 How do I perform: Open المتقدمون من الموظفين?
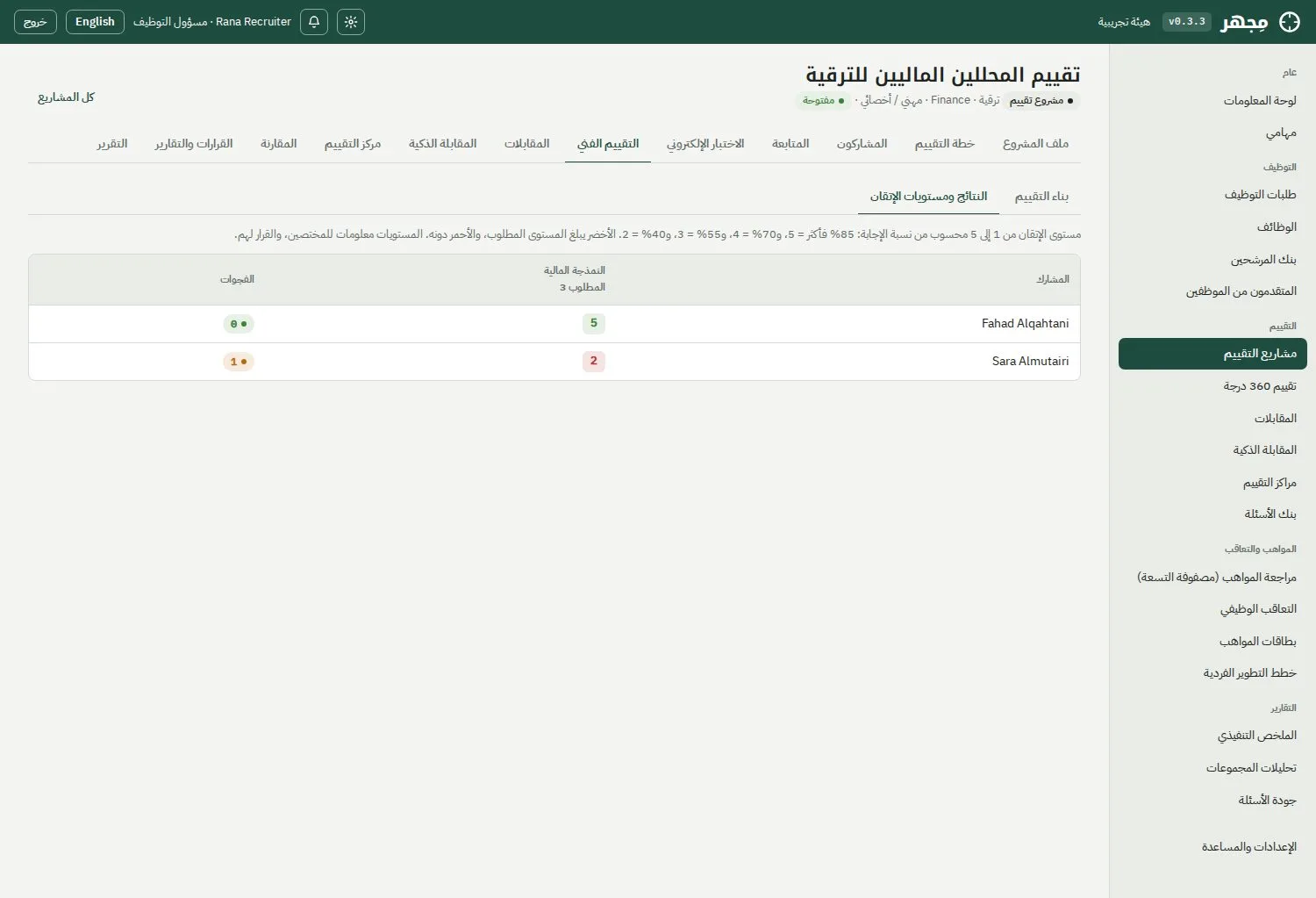[x=1212, y=291]
